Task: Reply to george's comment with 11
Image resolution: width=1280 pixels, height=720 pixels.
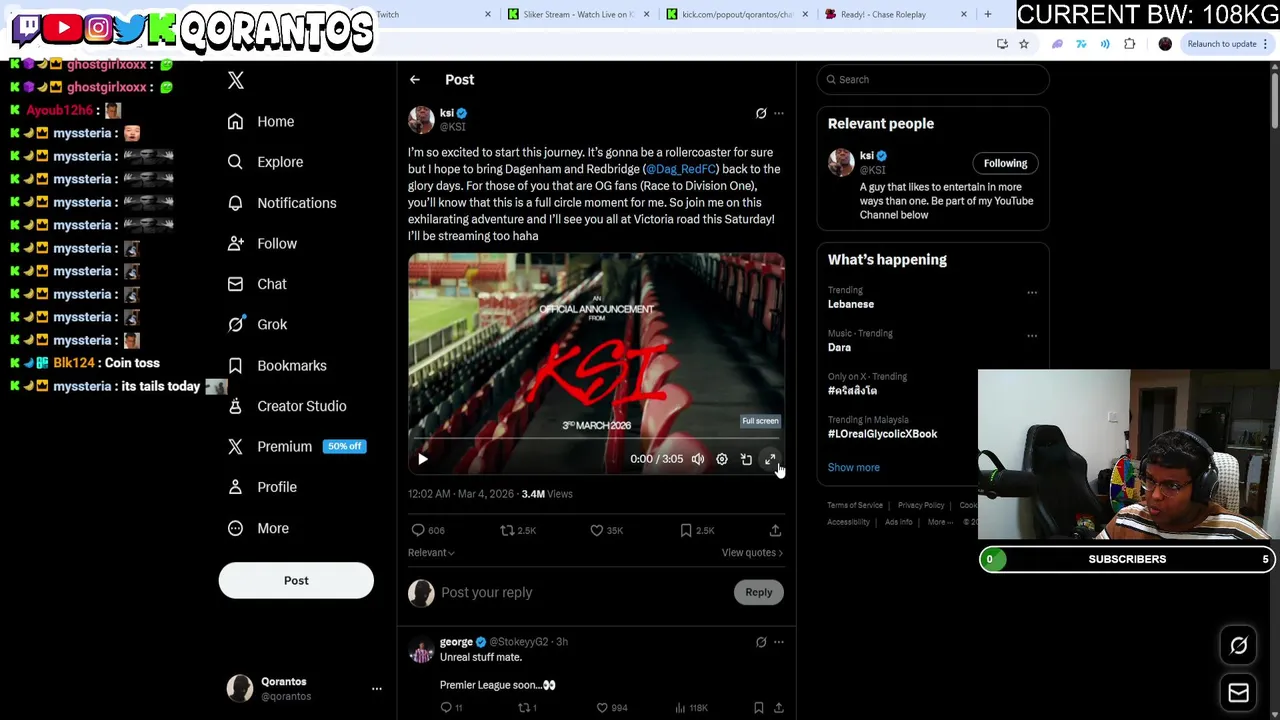Action: point(446,708)
